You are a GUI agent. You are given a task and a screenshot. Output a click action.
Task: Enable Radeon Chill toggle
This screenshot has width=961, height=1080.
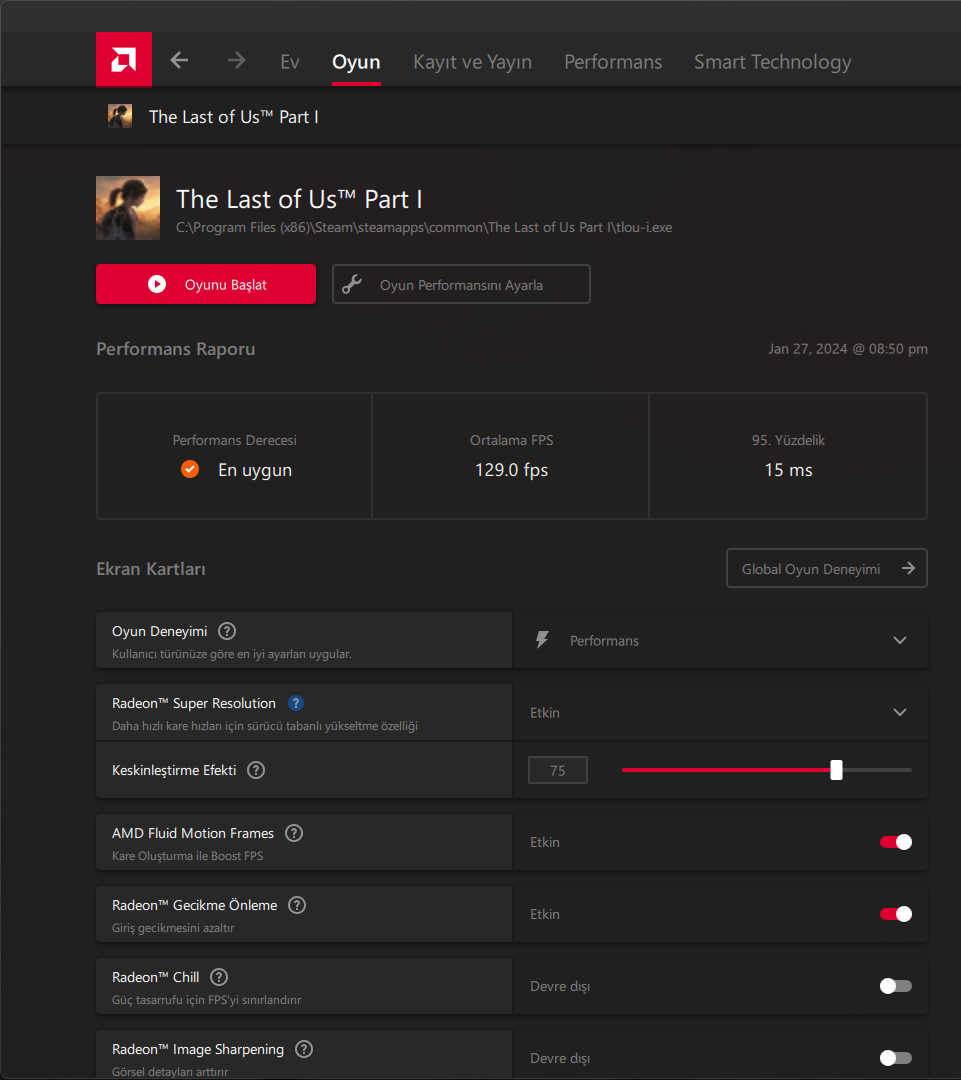tap(896, 986)
